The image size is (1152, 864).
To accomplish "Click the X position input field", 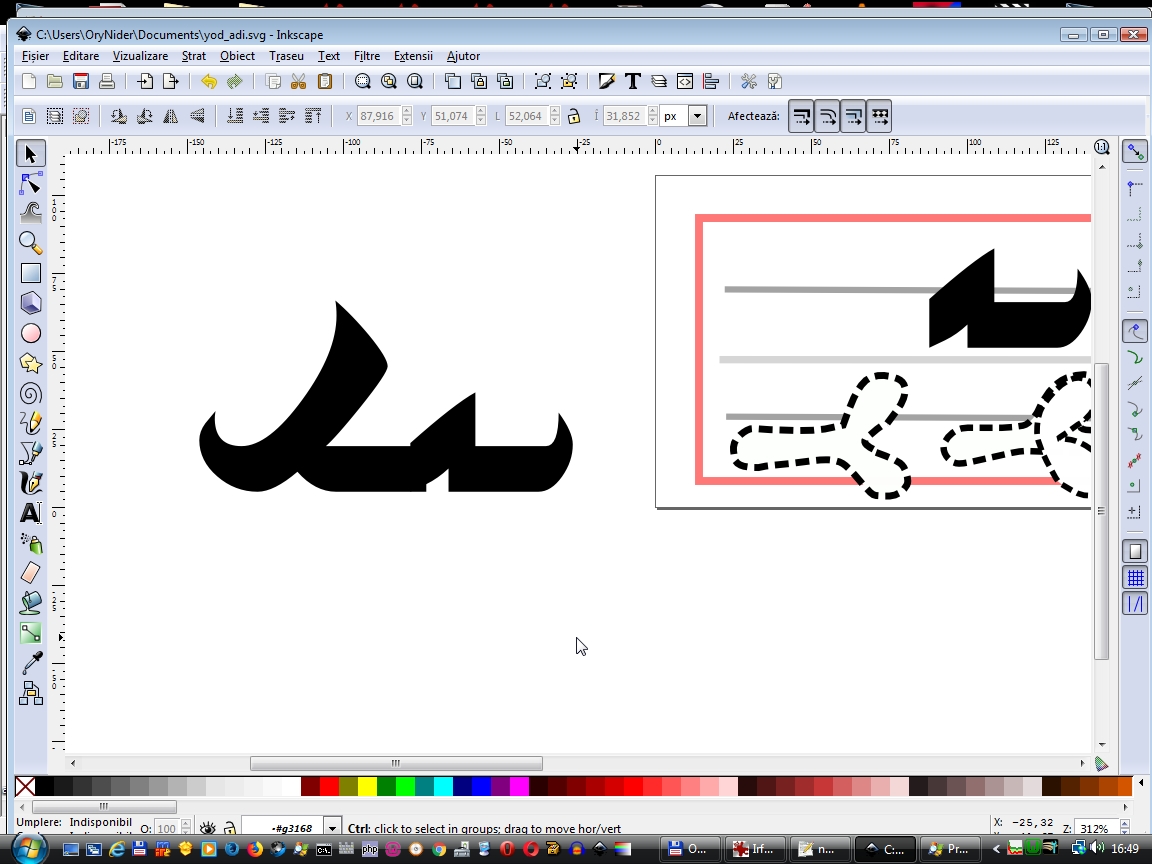I will click(378, 116).
